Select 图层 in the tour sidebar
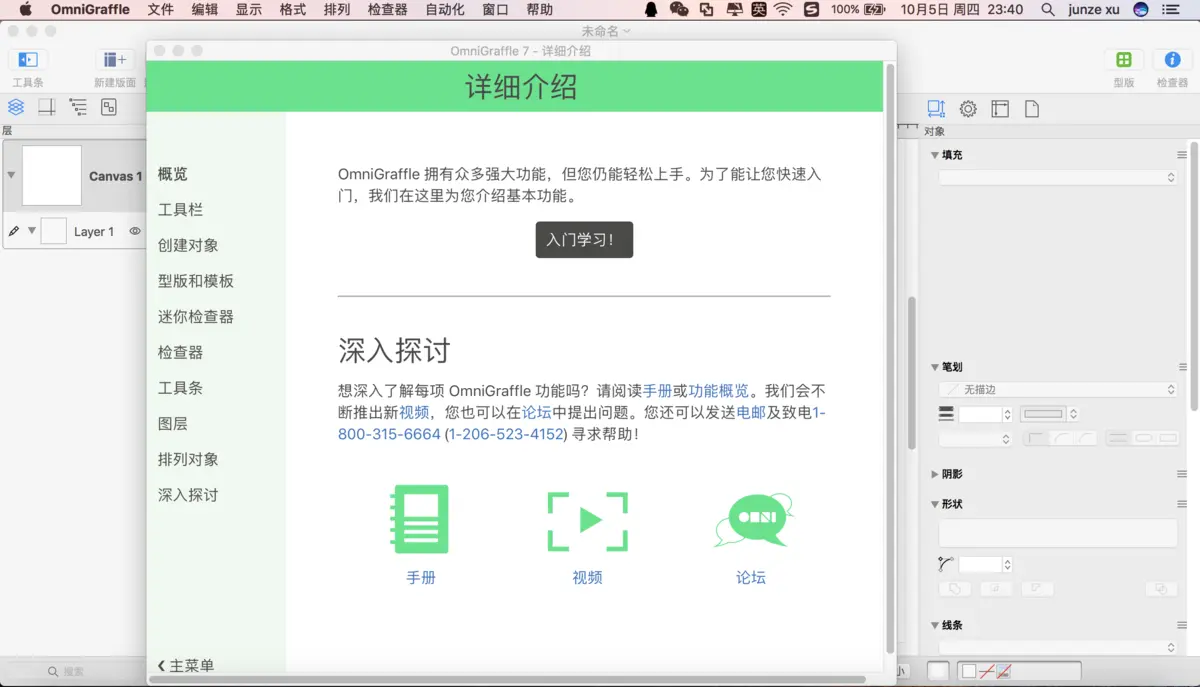The height and width of the screenshot is (687, 1200). click(173, 424)
